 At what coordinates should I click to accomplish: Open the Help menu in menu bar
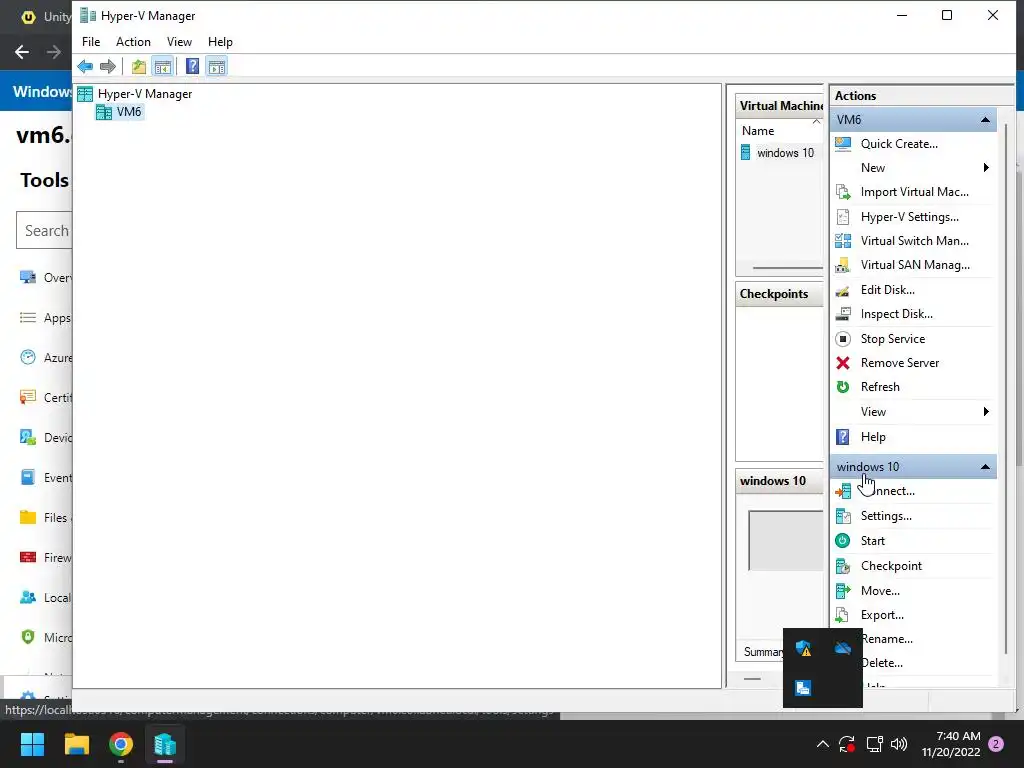[220, 42]
